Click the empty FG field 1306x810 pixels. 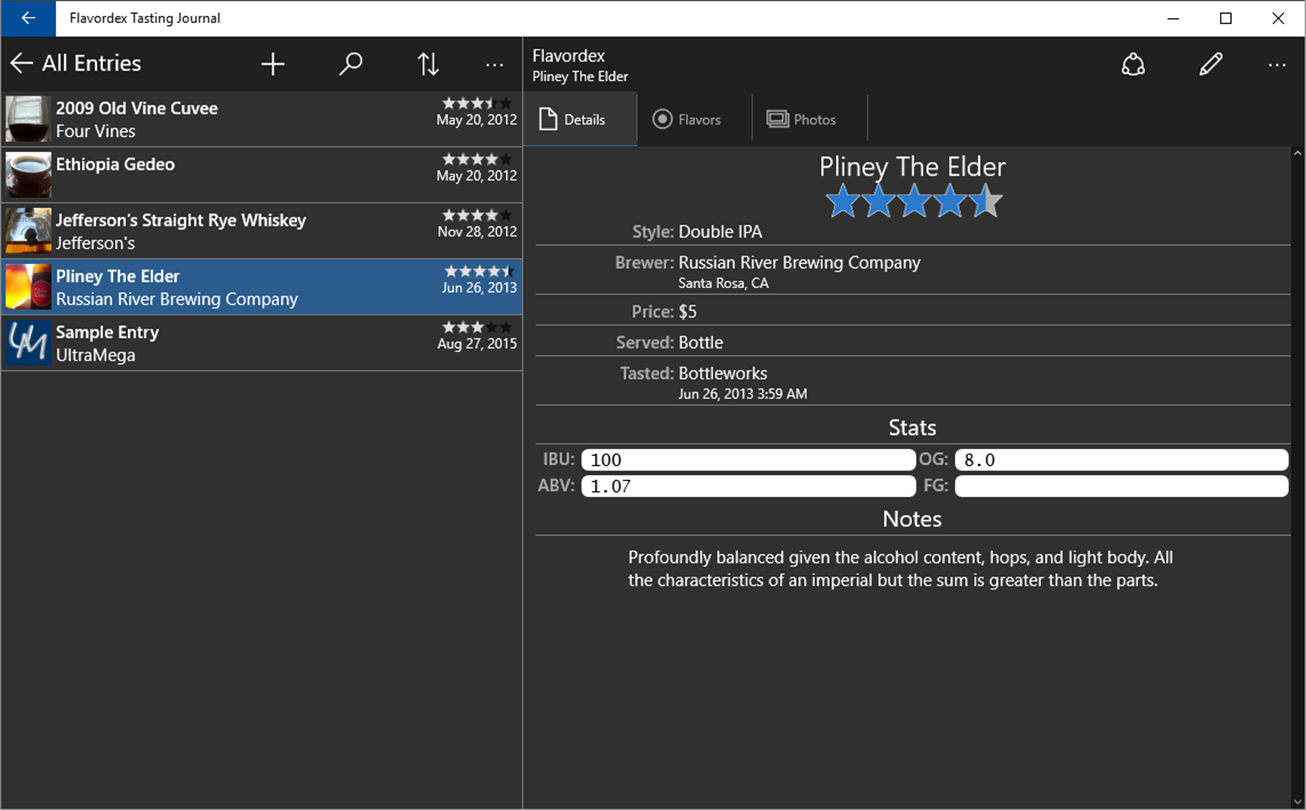tap(1121, 486)
